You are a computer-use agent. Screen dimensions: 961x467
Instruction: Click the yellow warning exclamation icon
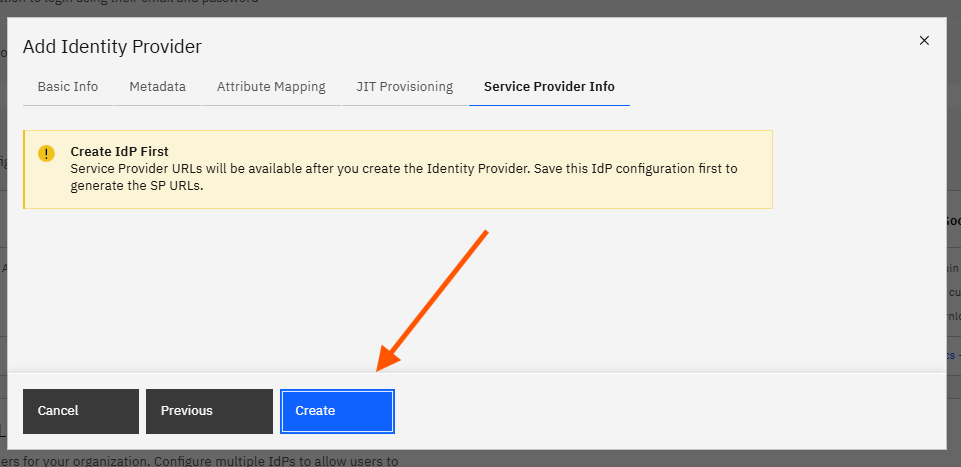tap(47, 153)
